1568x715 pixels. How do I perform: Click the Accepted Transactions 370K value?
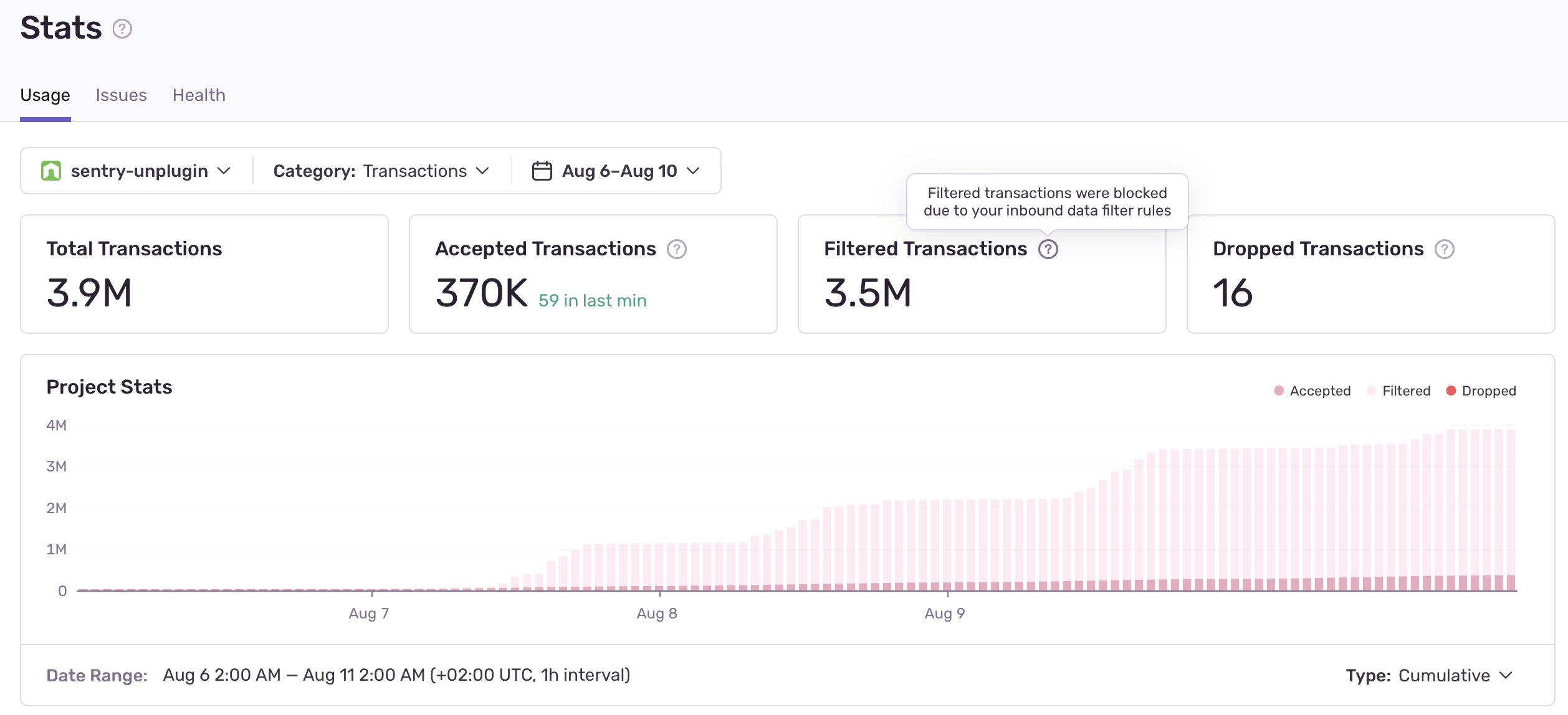[x=482, y=293]
